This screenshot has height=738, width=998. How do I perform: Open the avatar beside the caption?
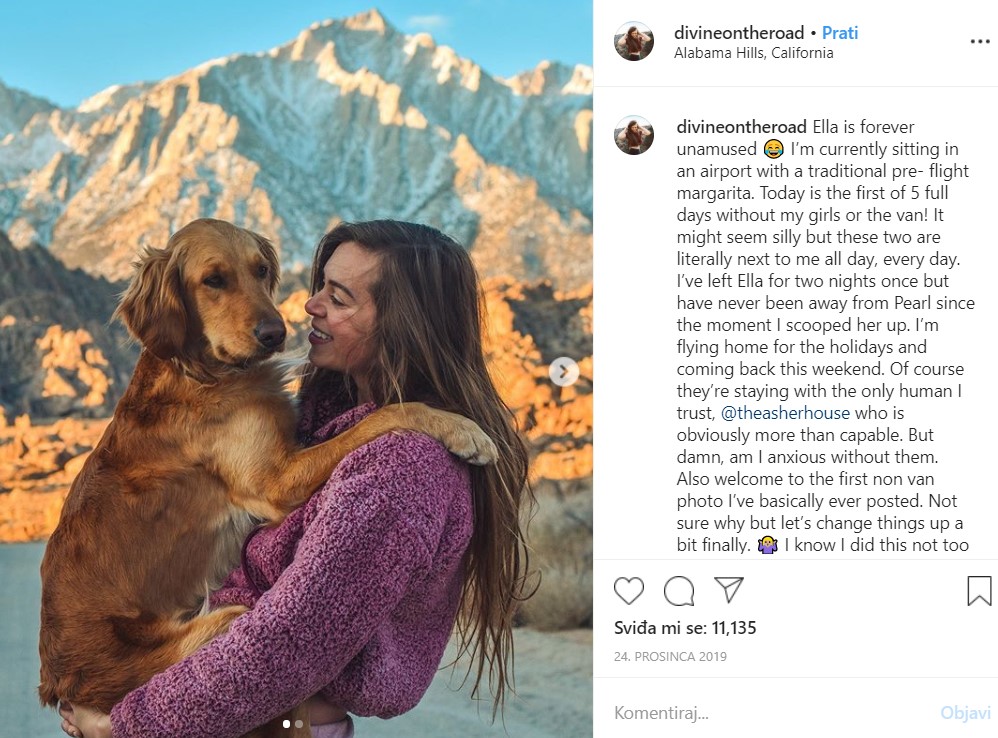click(x=633, y=135)
